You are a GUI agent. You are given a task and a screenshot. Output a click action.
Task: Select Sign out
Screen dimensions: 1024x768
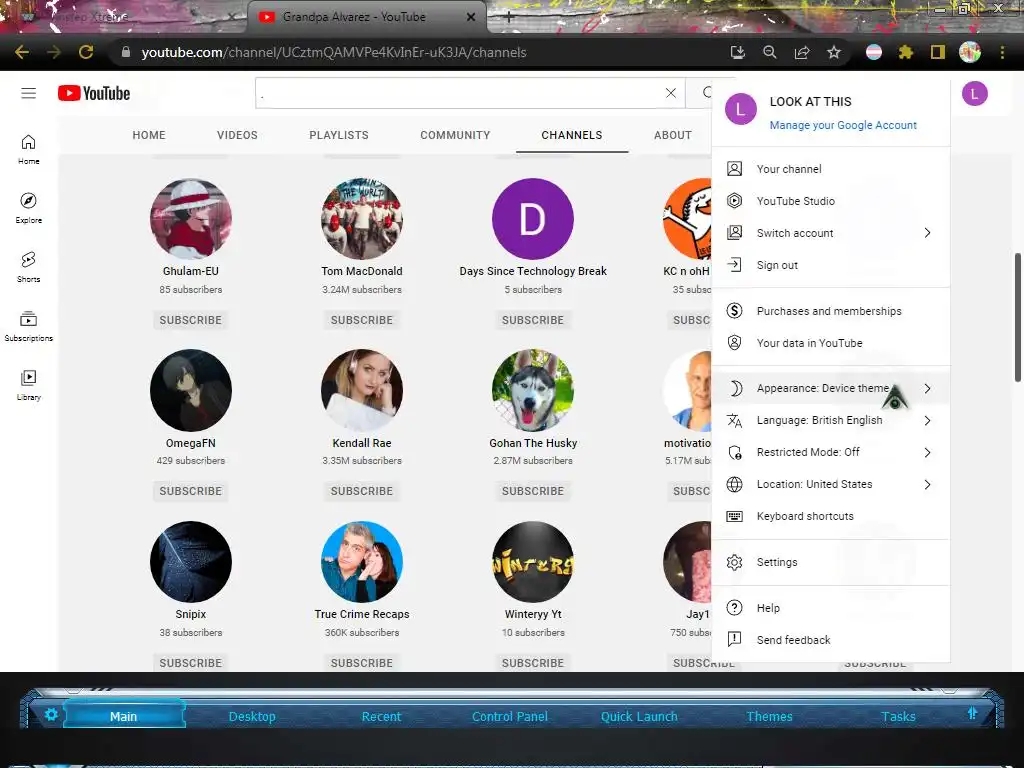tap(831, 265)
